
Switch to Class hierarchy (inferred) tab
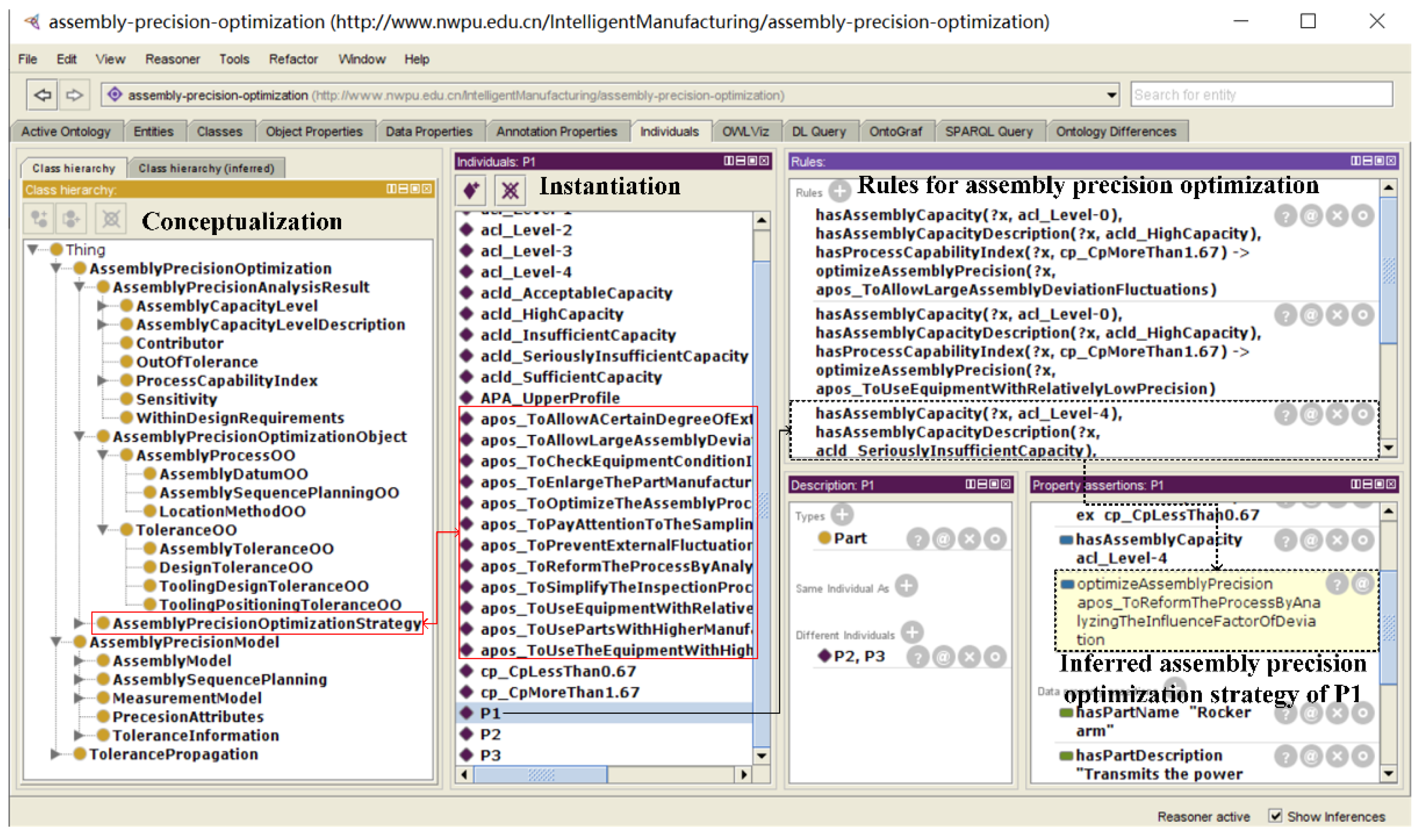(206, 169)
